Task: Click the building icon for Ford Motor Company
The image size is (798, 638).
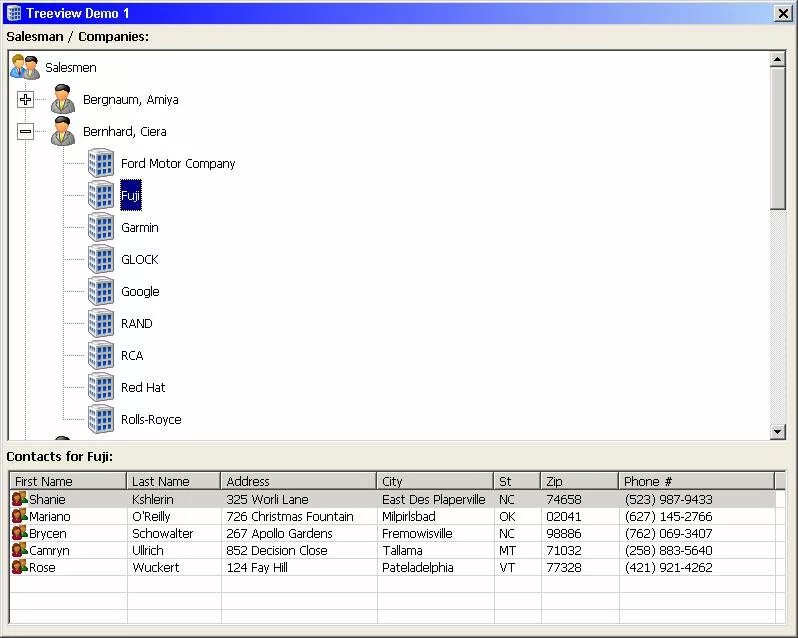Action: click(x=101, y=163)
